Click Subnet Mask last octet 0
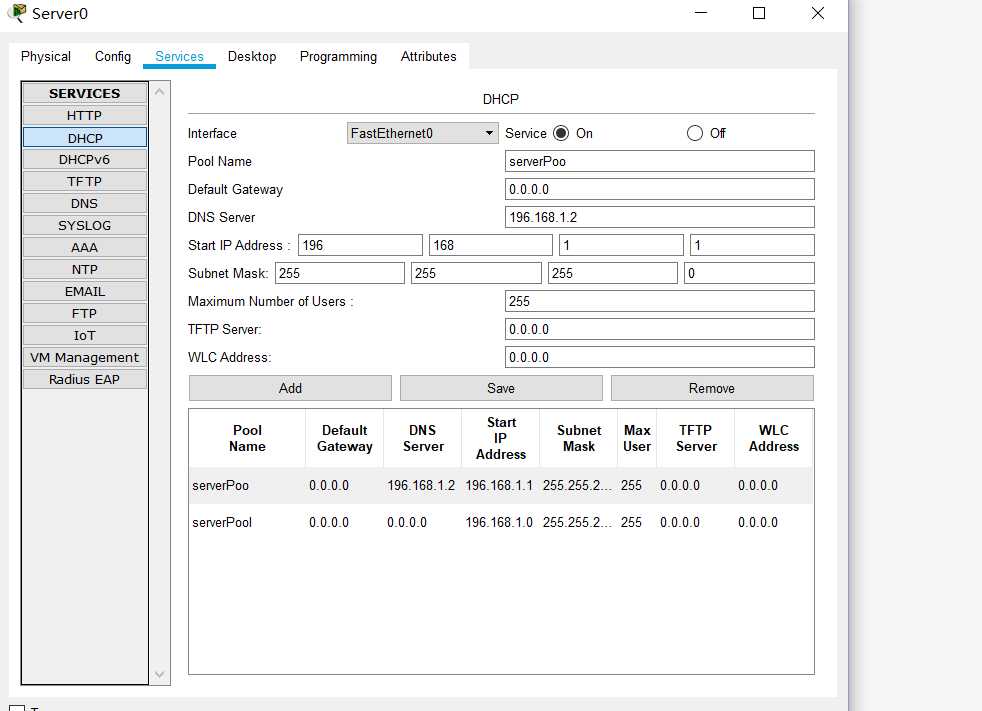 750,273
